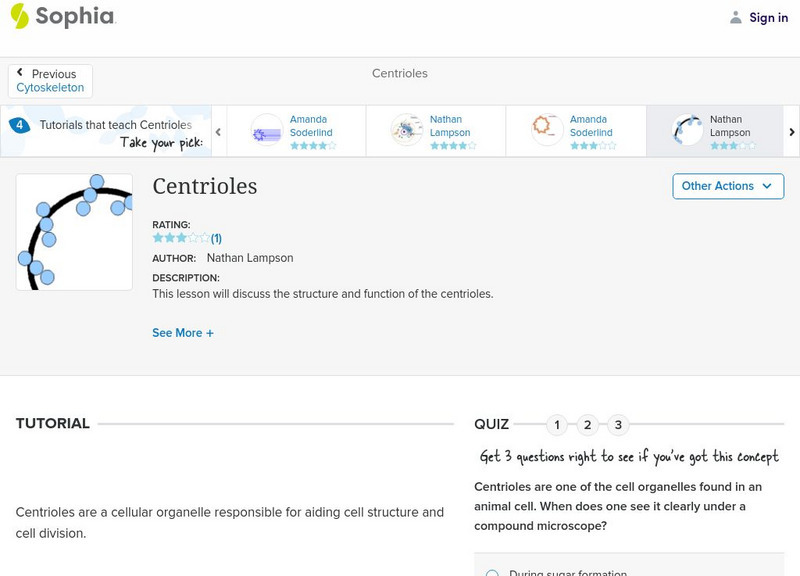Click the blue number 4 tutorials badge

click(x=19, y=125)
